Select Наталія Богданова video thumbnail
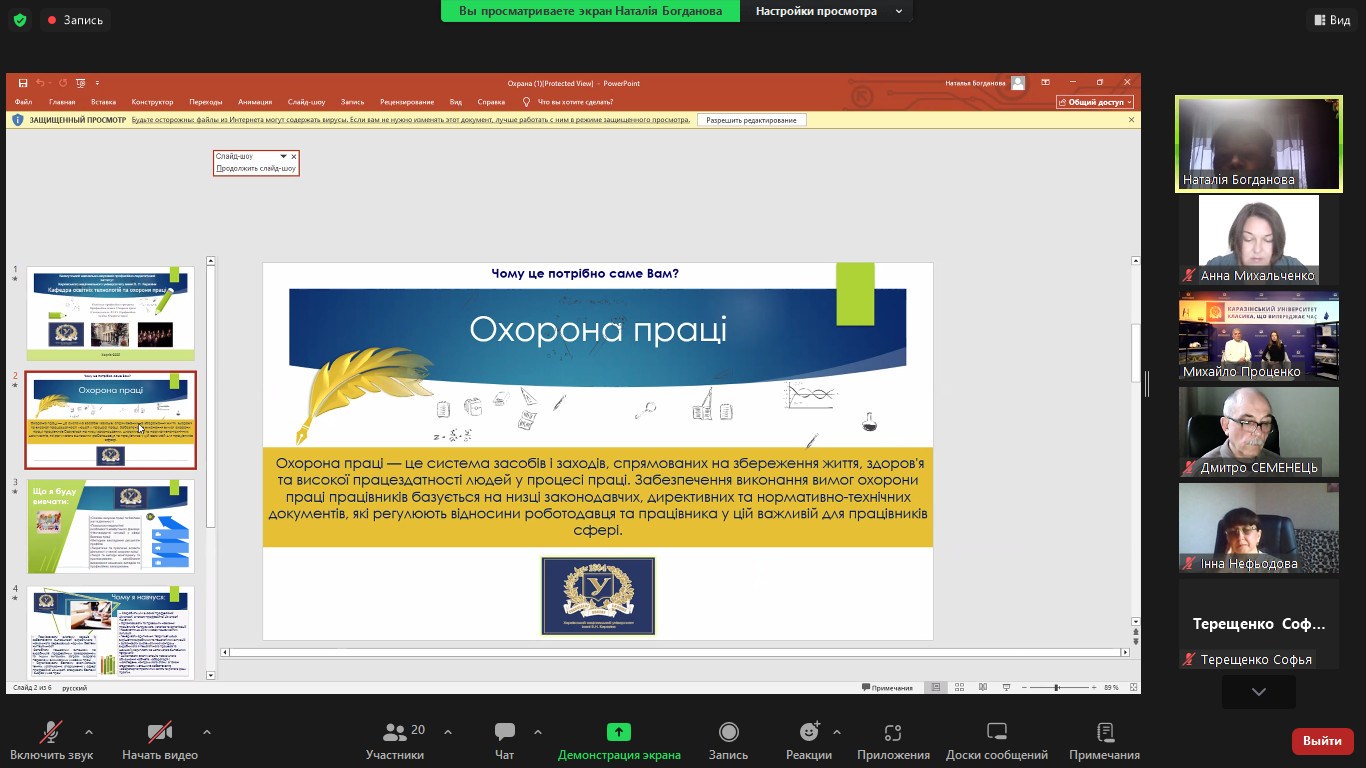This screenshot has width=1366, height=768. click(x=1258, y=143)
